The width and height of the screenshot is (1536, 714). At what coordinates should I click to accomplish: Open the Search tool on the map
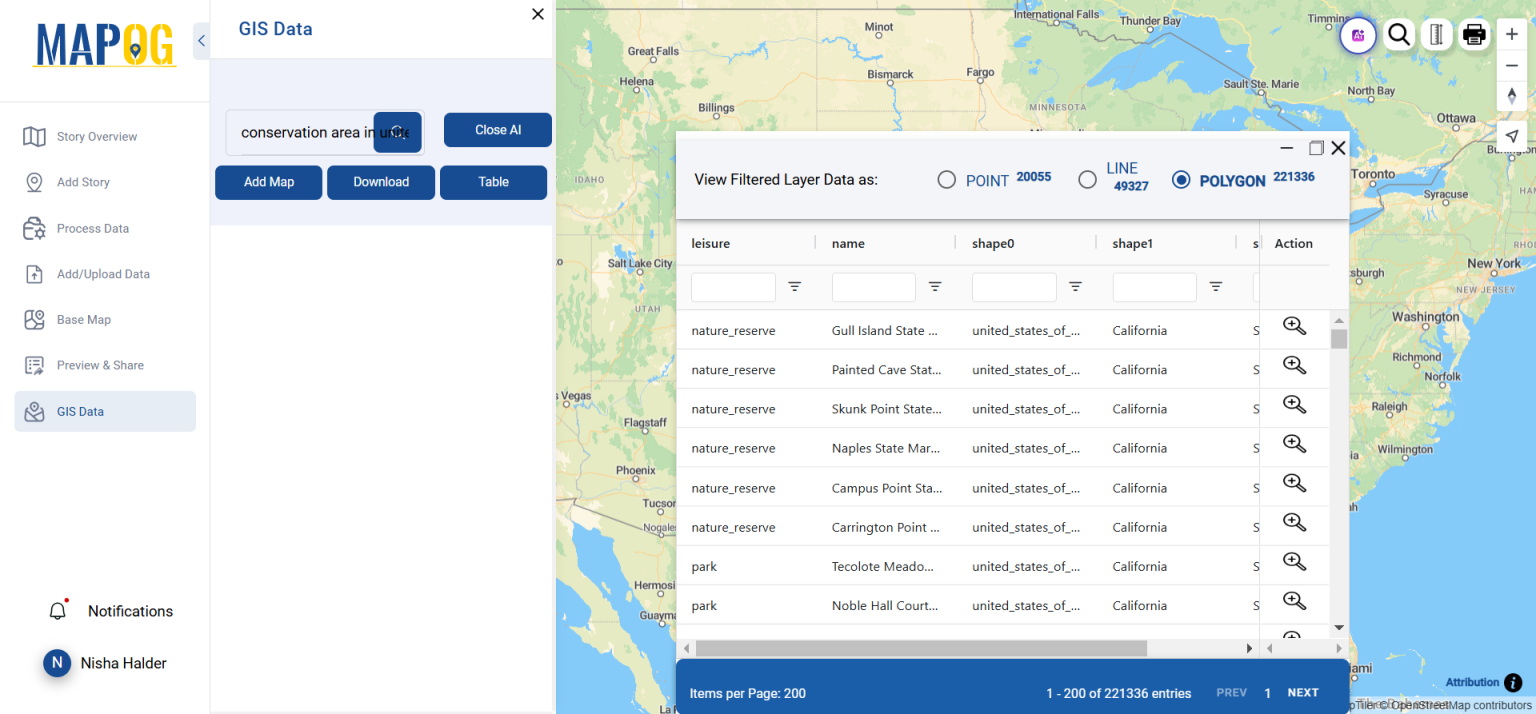click(x=1398, y=35)
